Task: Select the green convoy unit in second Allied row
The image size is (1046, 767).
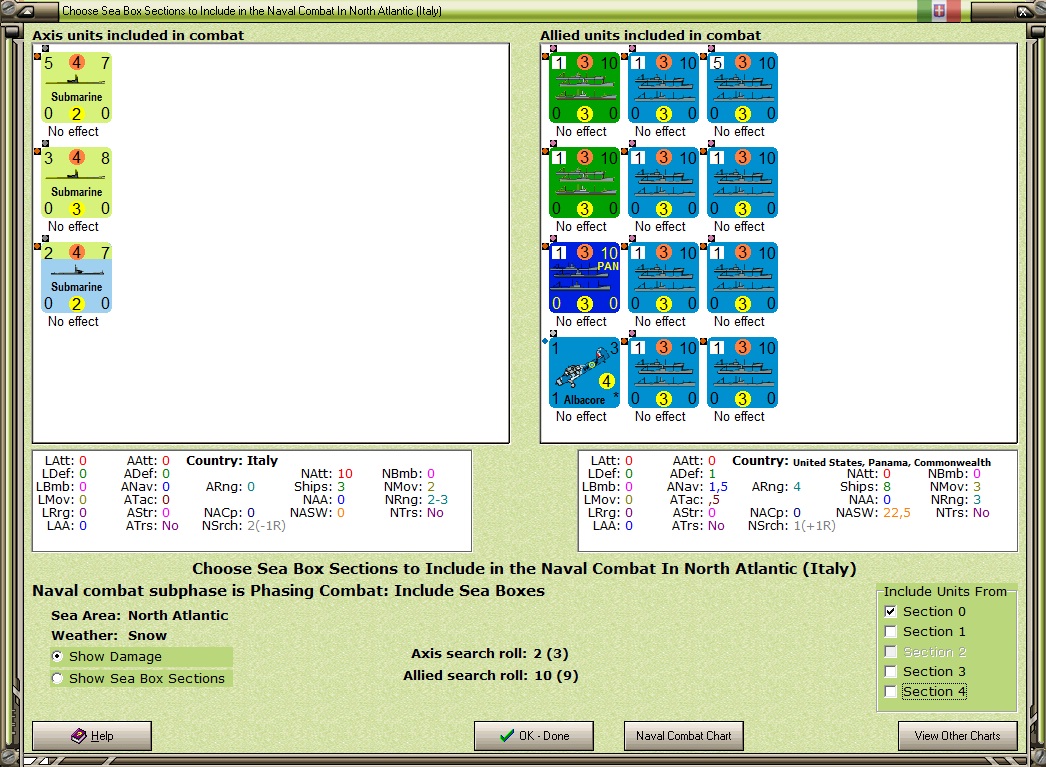Action: click(x=584, y=182)
